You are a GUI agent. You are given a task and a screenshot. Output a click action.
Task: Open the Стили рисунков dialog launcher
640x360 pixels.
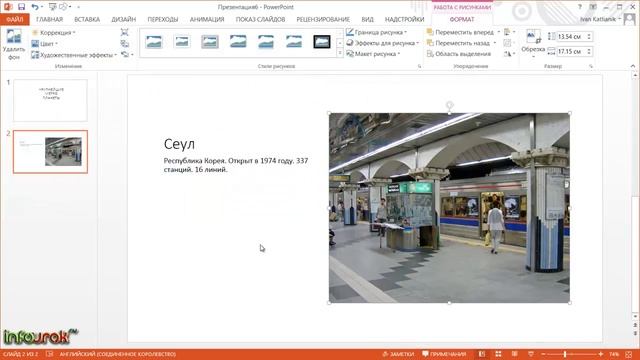pyautogui.click(x=419, y=66)
